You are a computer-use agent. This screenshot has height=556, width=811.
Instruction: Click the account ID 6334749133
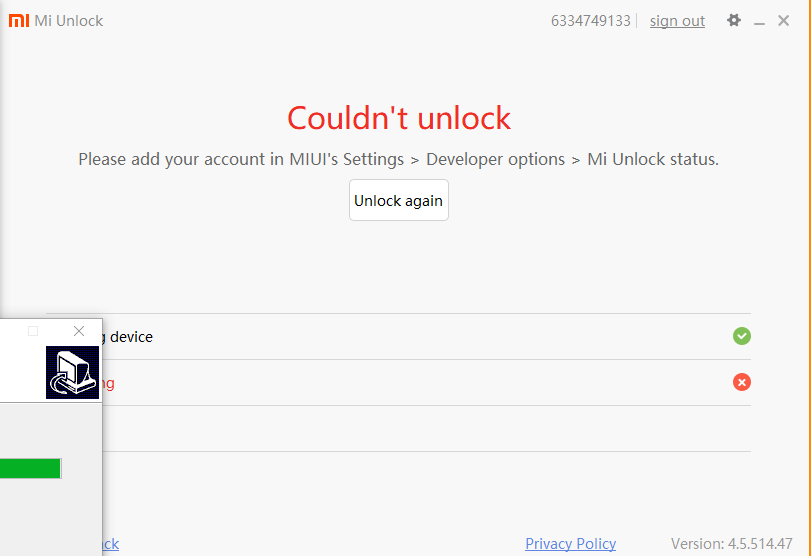coord(590,21)
